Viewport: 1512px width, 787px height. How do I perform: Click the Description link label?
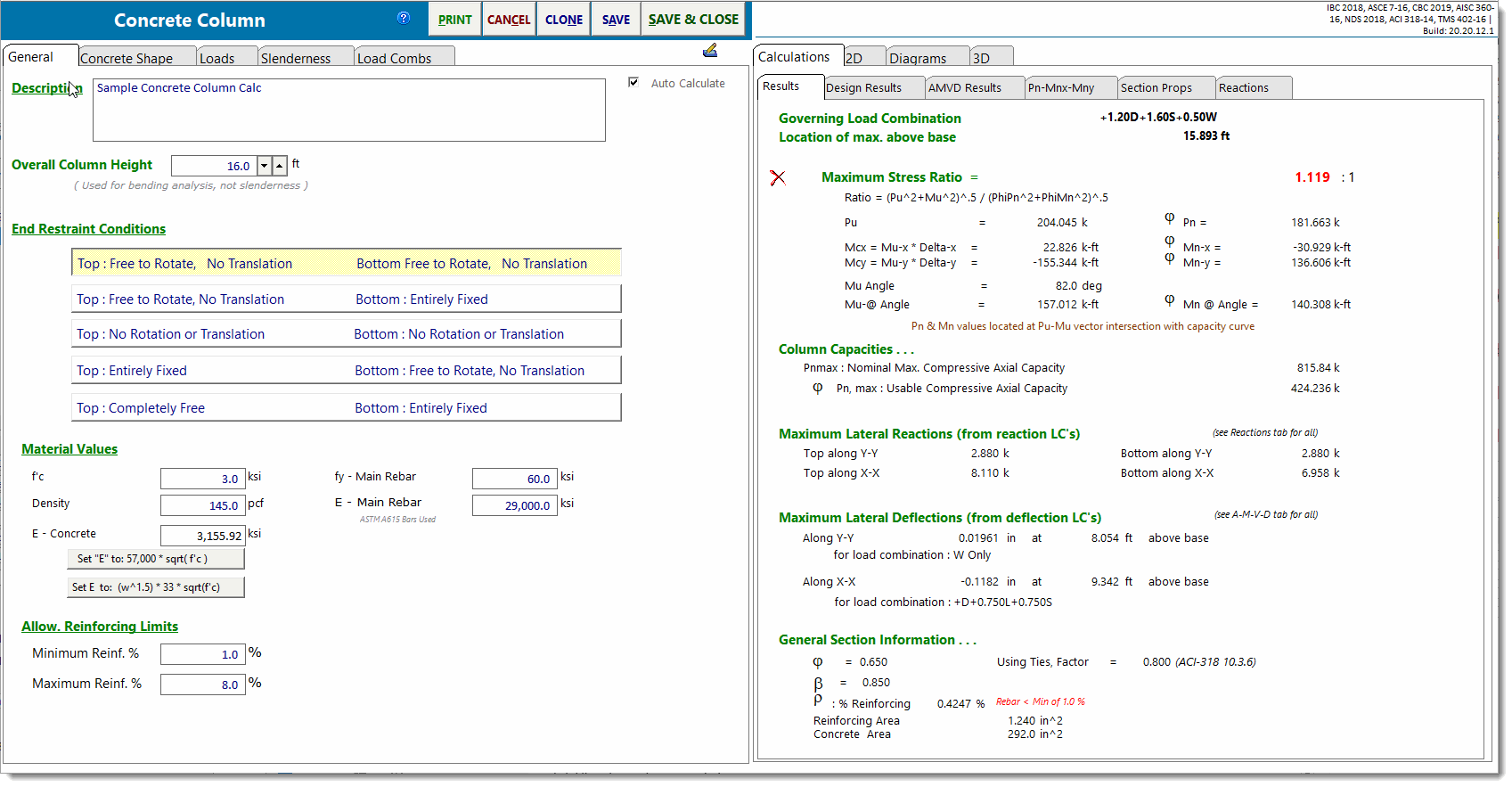click(46, 87)
